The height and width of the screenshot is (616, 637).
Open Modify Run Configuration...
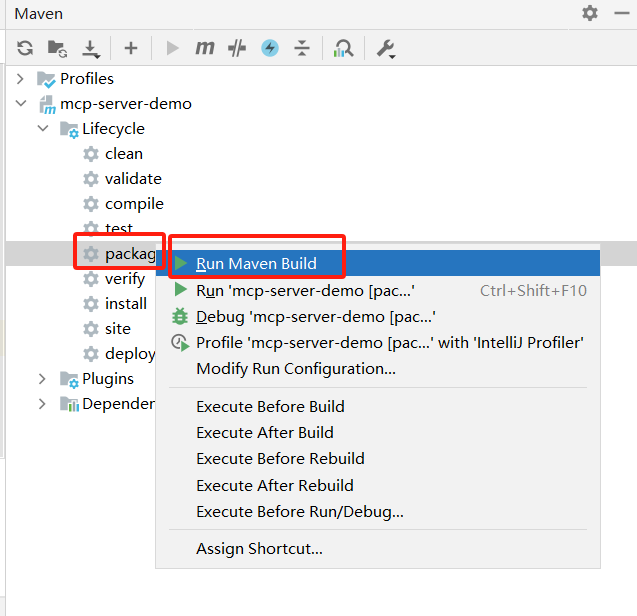click(x=378, y=369)
